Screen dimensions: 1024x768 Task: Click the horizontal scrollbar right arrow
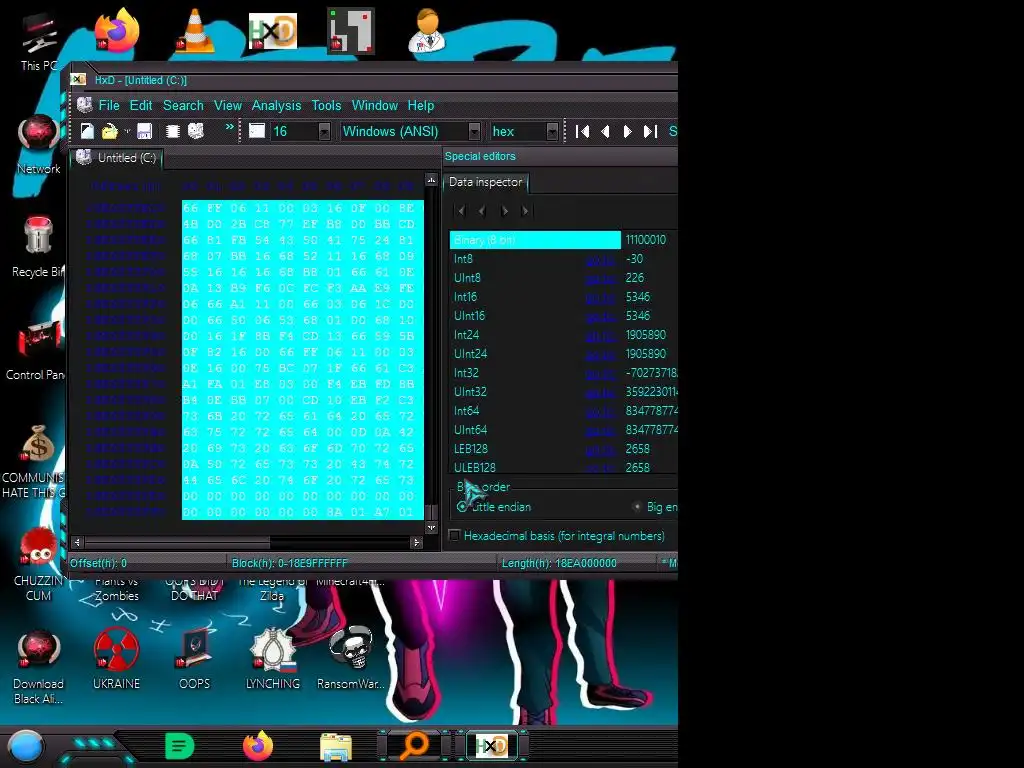(x=417, y=542)
